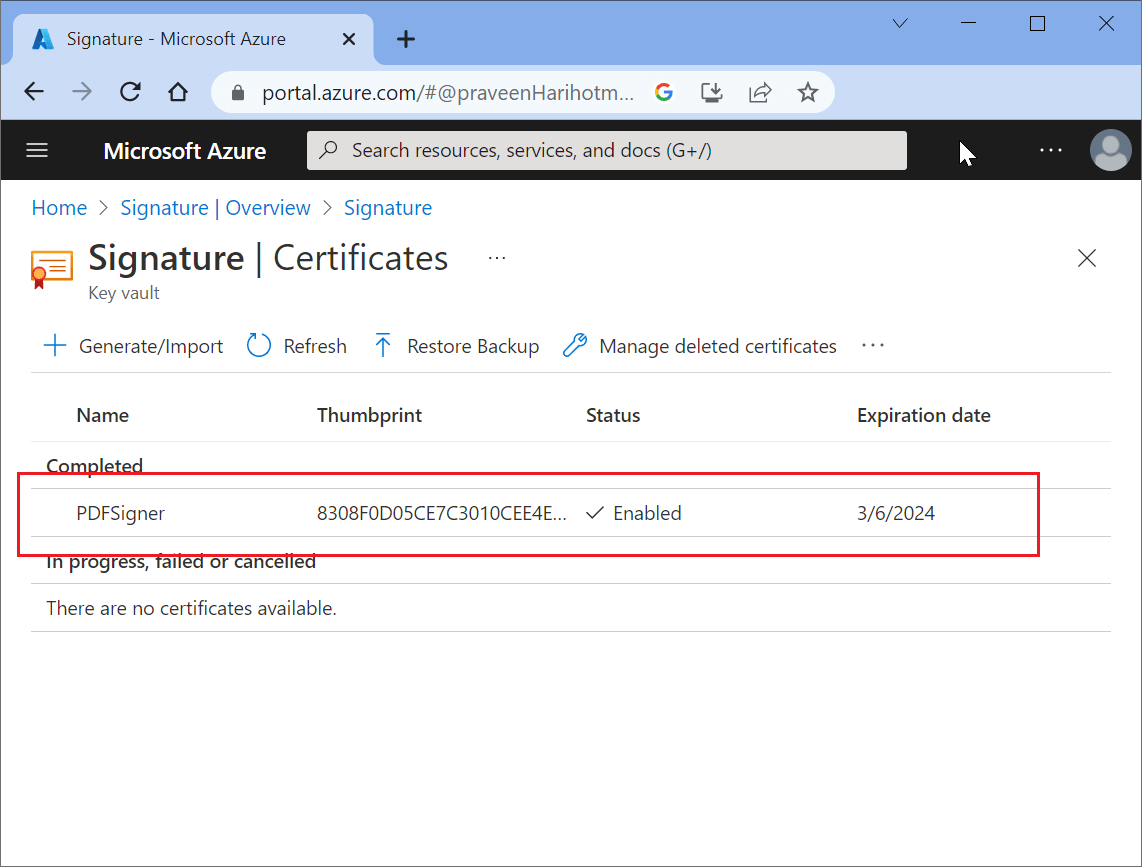Navigate to Home via the breadcrumb
1142x867 pixels.
59,207
